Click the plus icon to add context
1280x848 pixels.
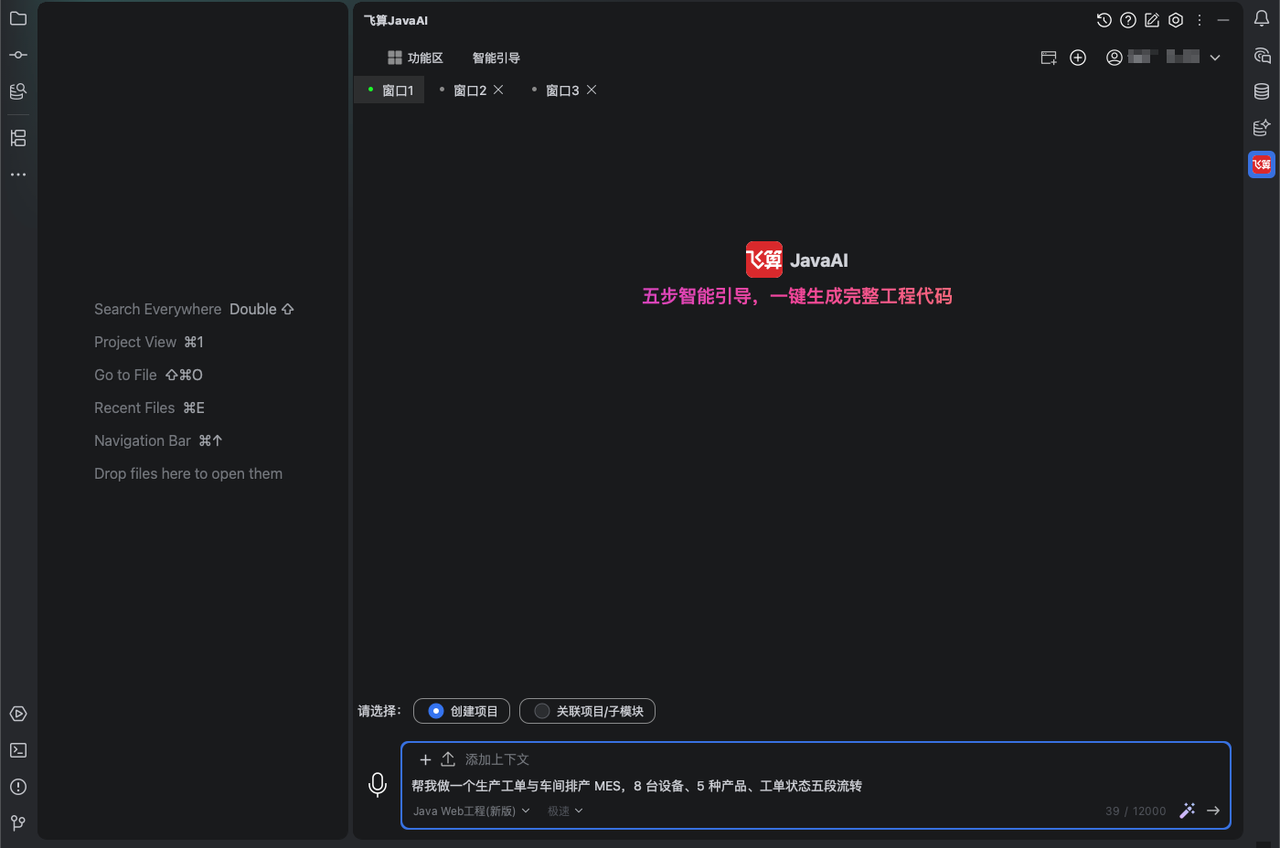coord(425,760)
